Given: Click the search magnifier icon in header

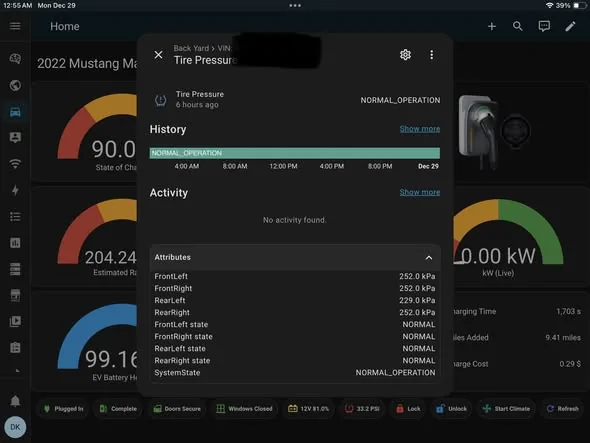Looking at the screenshot, I should [518, 26].
